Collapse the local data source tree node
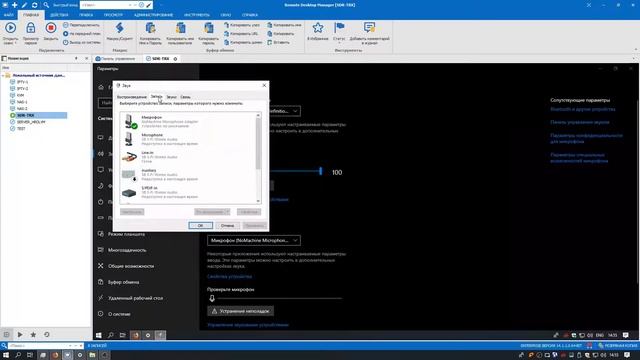Image resolution: width=640 pixels, height=360 pixels. [x=3, y=76]
